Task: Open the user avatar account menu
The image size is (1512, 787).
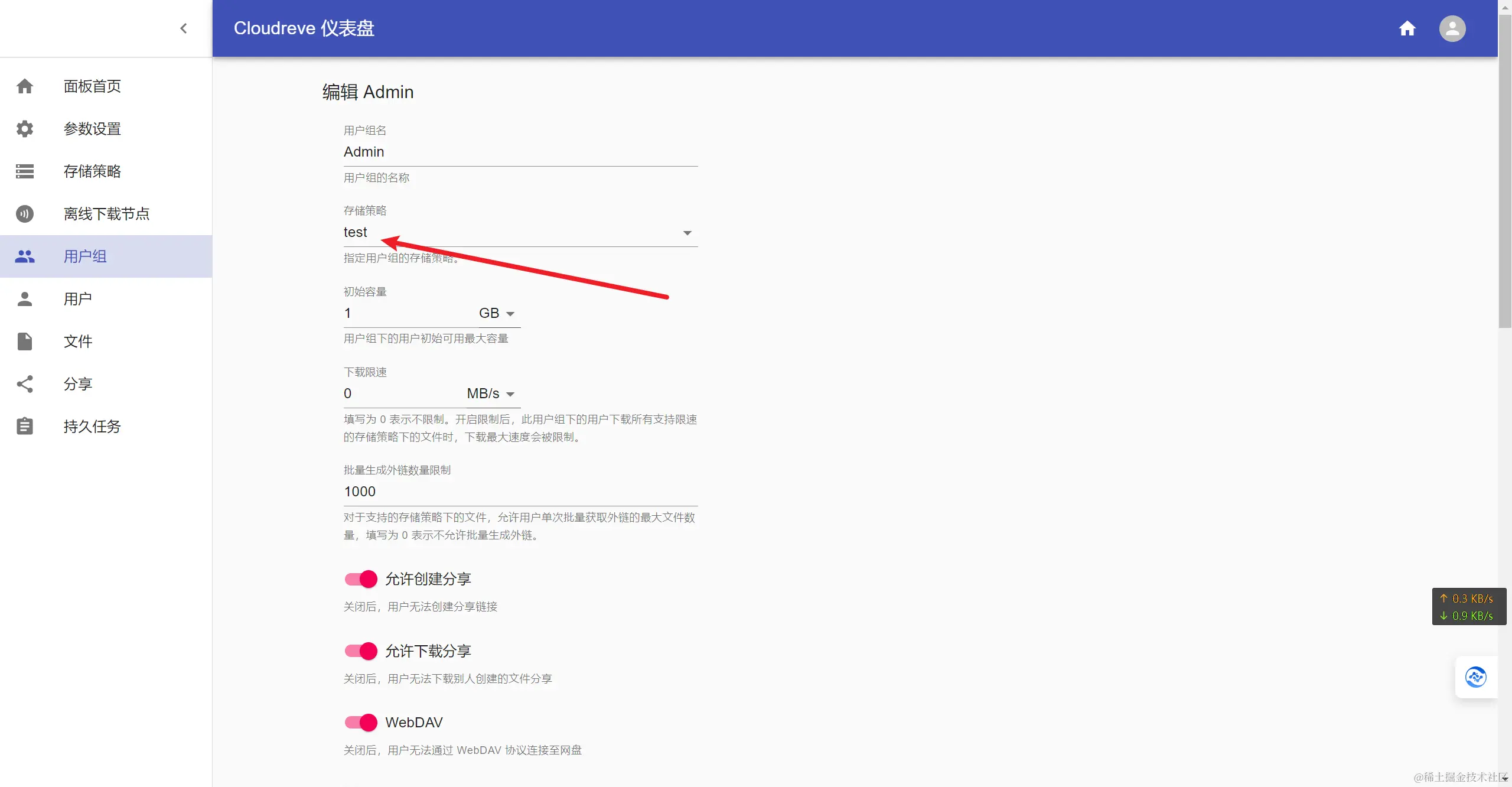Action: 1452,28
